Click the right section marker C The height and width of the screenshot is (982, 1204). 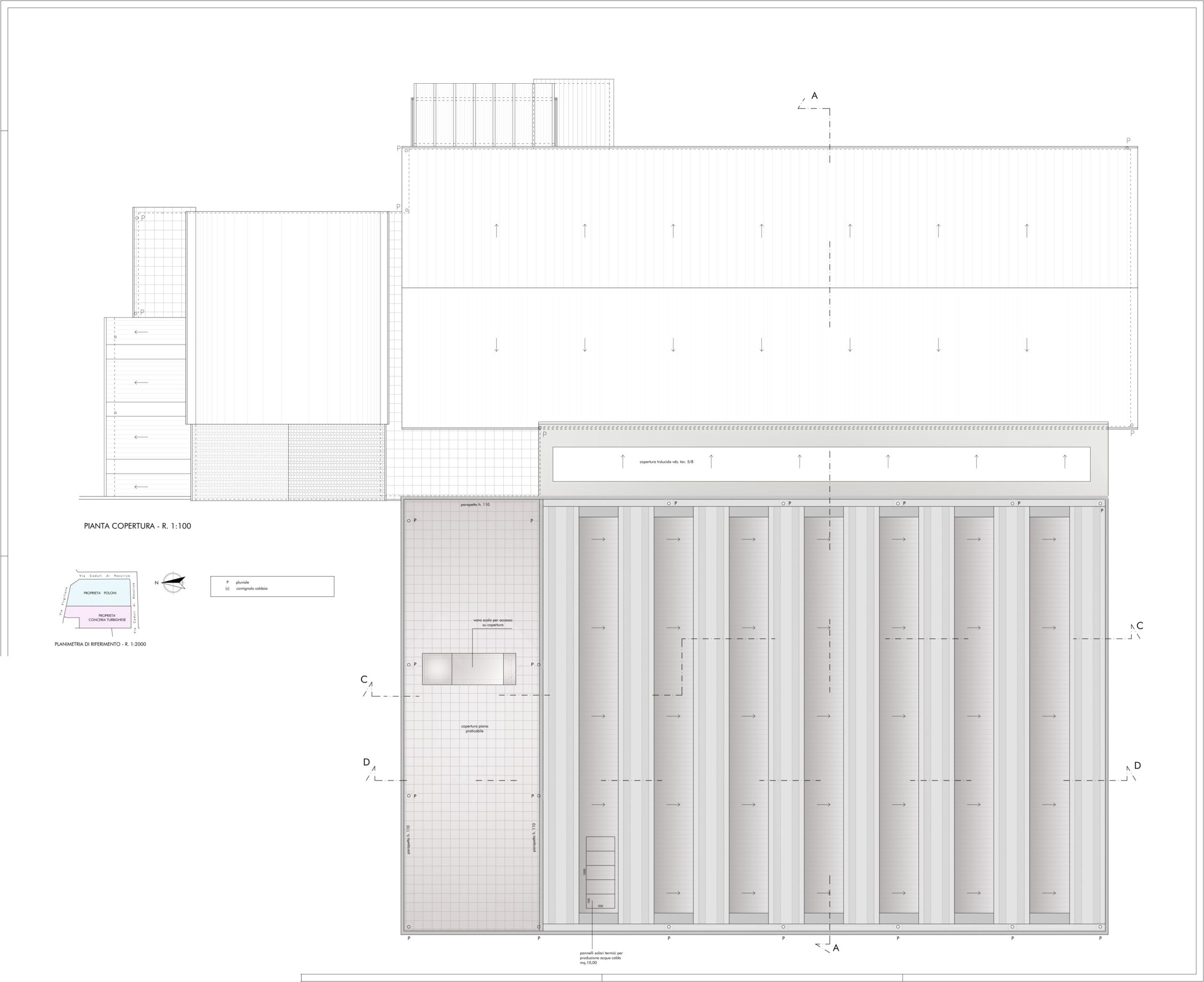[x=1140, y=626]
